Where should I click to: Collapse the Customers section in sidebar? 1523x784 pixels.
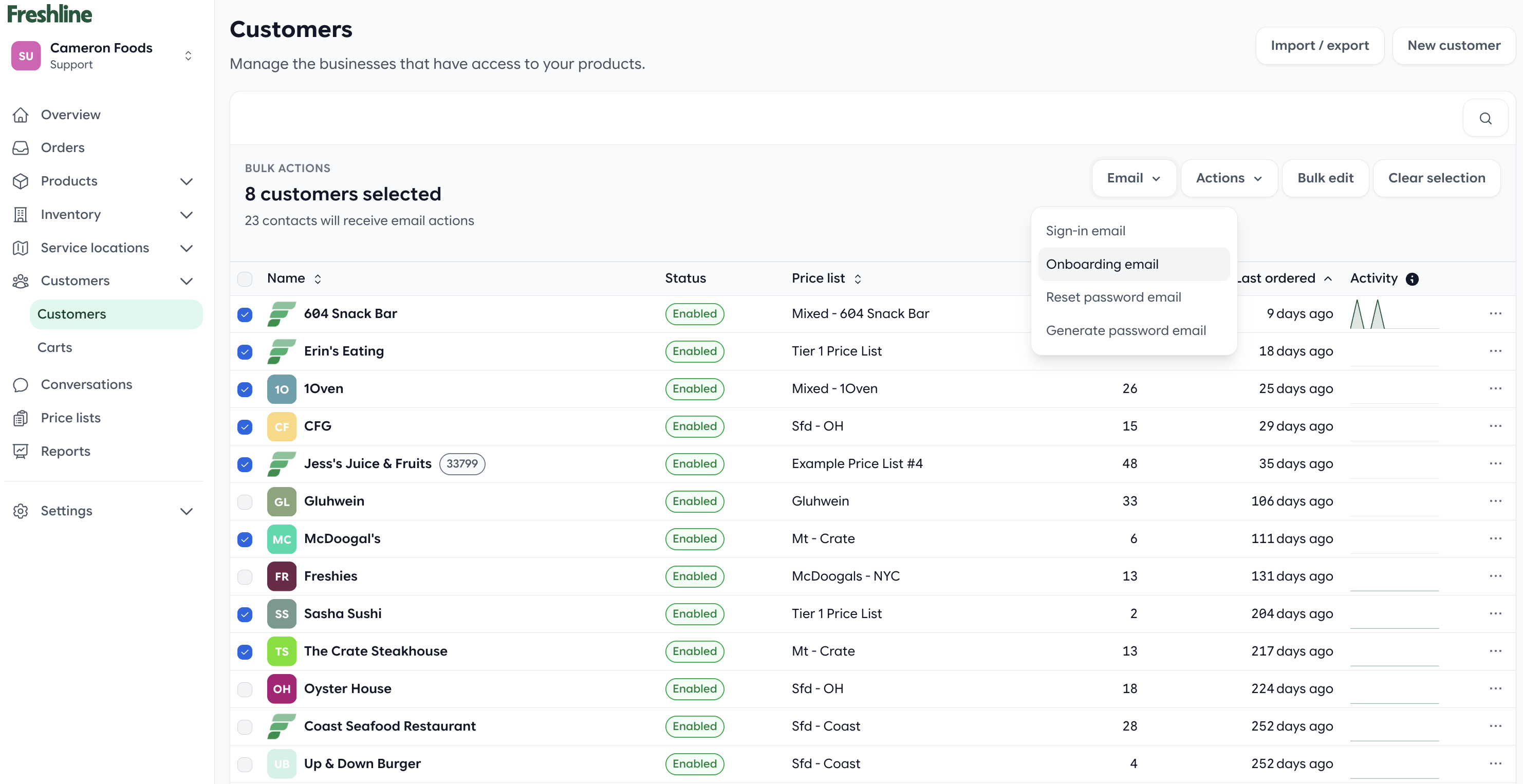click(186, 281)
